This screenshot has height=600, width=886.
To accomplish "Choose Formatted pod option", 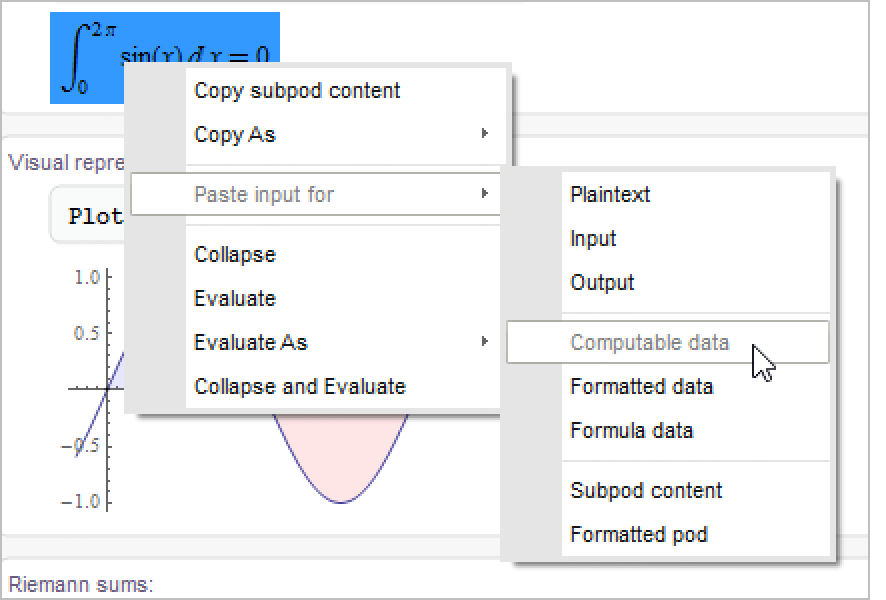I will click(639, 535).
